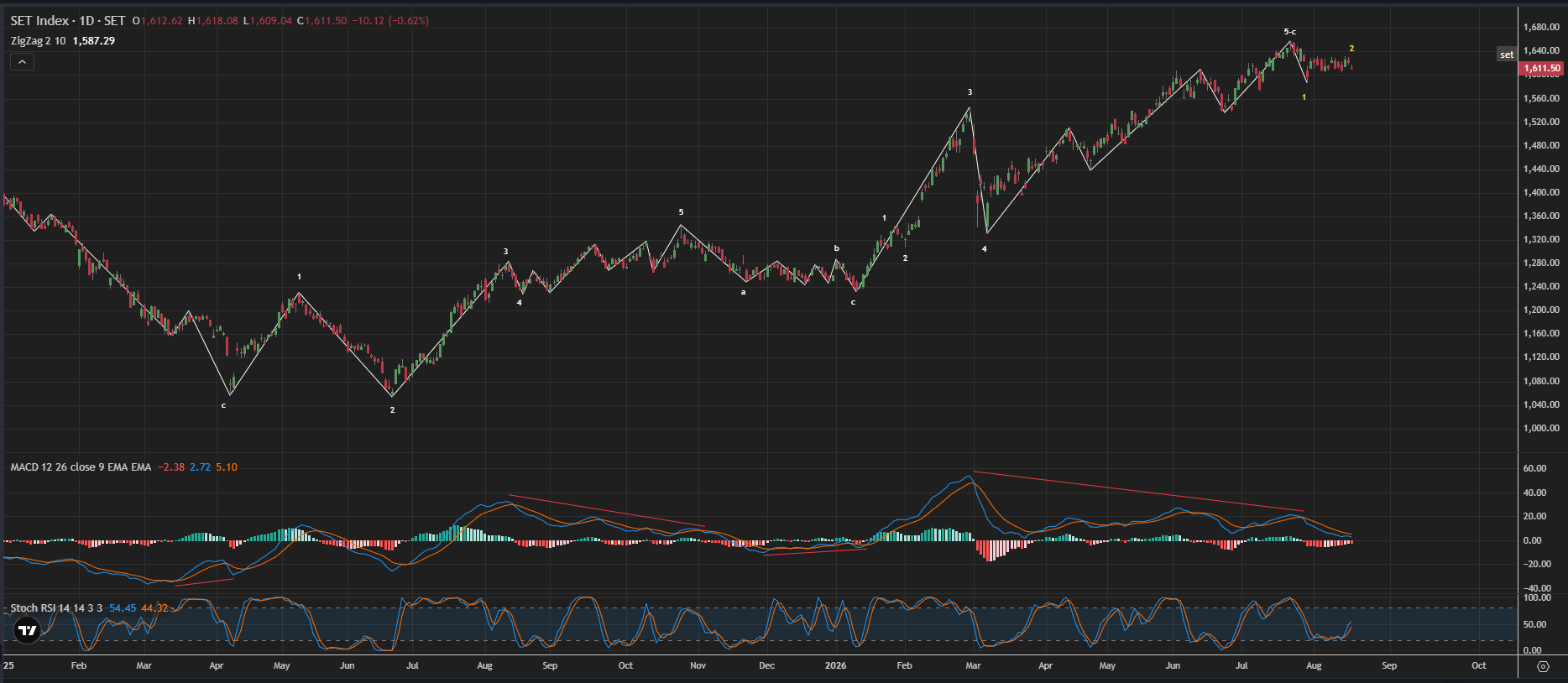Image resolution: width=1568 pixels, height=683 pixels.
Task: Click the blue Stoch RSI value 54.45
Action: 123,607
